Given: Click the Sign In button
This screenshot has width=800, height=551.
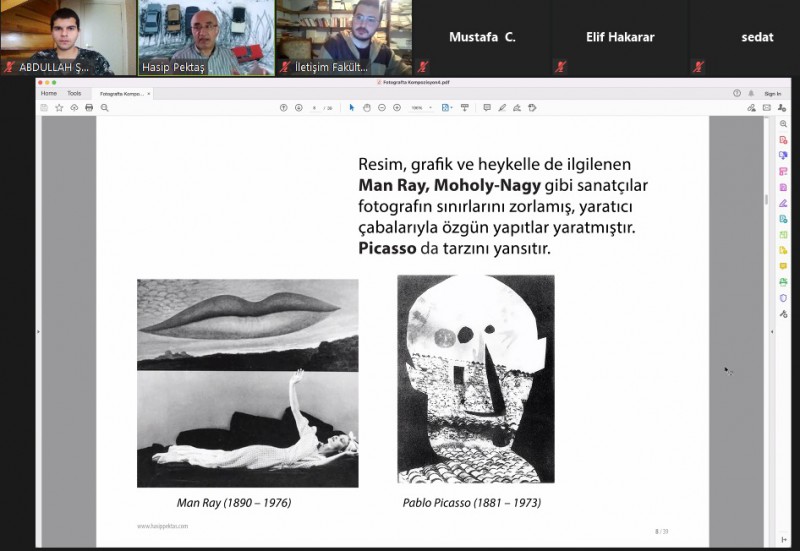Looking at the screenshot, I should click(x=772, y=93).
